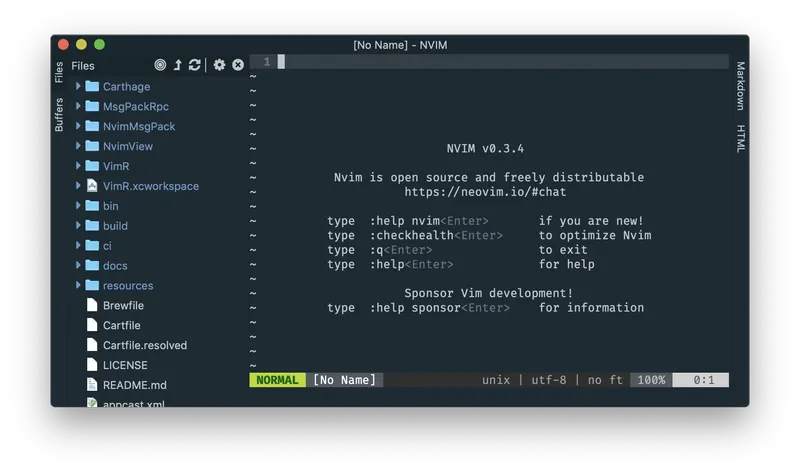Viewport: 800px width, 474px height.
Task: Click the Carthage folder icon
Action: pos(92,86)
